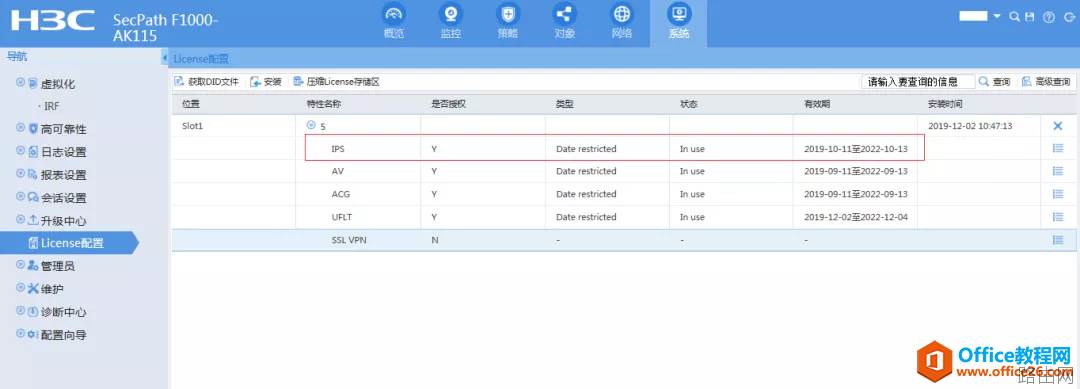Expand 升级中心 tree node
The height and width of the screenshot is (389, 1080).
(x=21, y=220)
